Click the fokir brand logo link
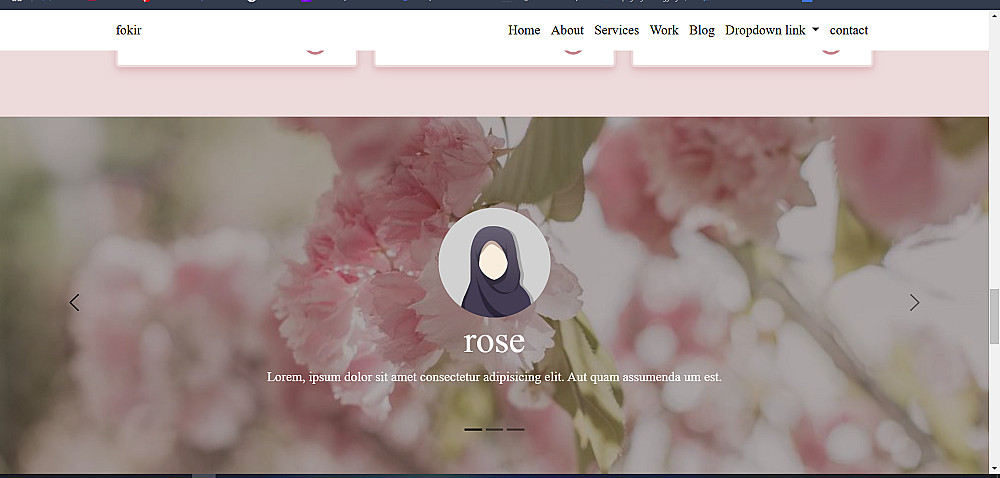 click(x=128, y=30)
